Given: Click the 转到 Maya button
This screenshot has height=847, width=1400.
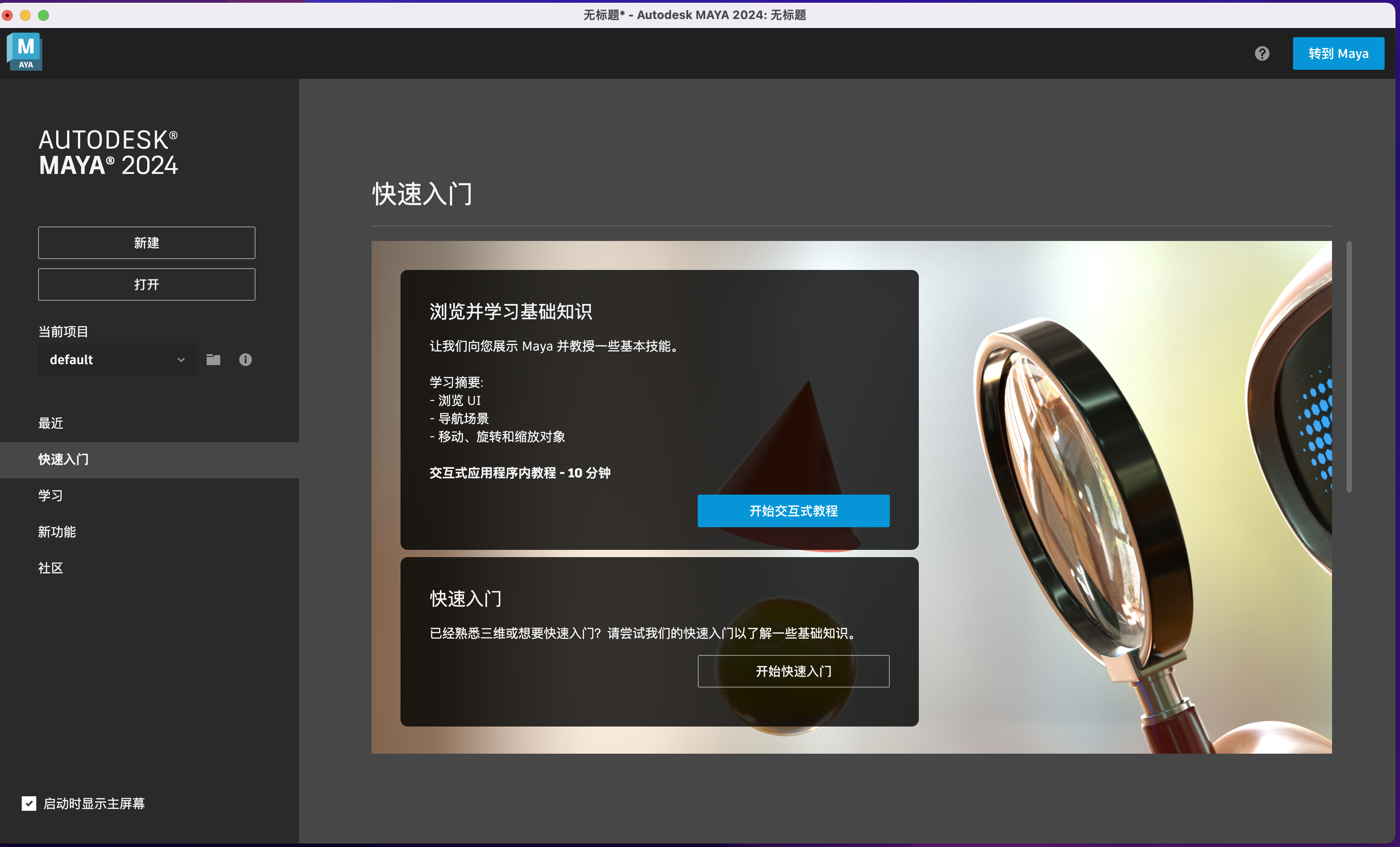Looking at the screenshot, I should (x=1338, y=53).
